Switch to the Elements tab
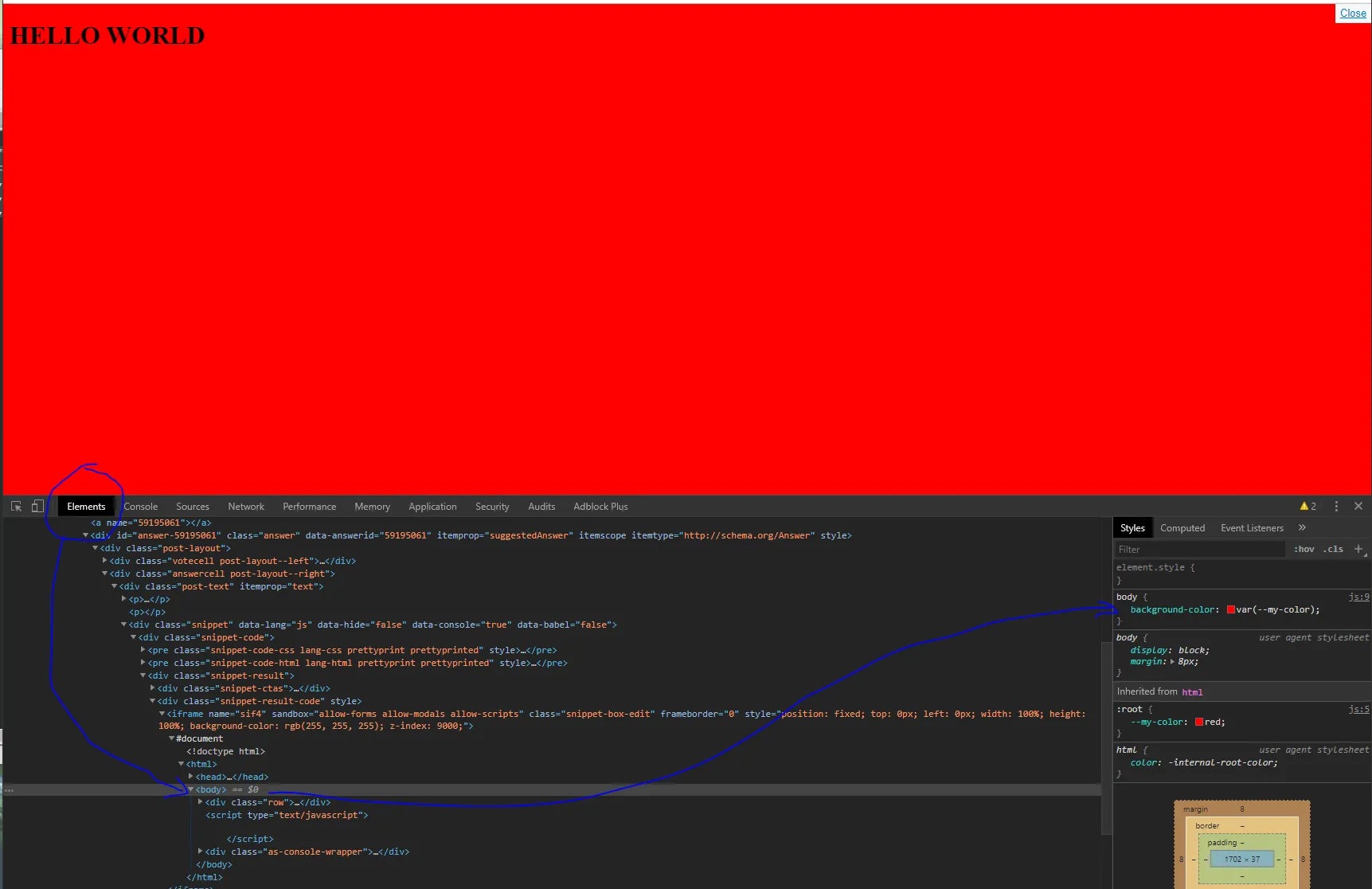The height and width of the screenshot is (889, 1372). coord(86,506)
